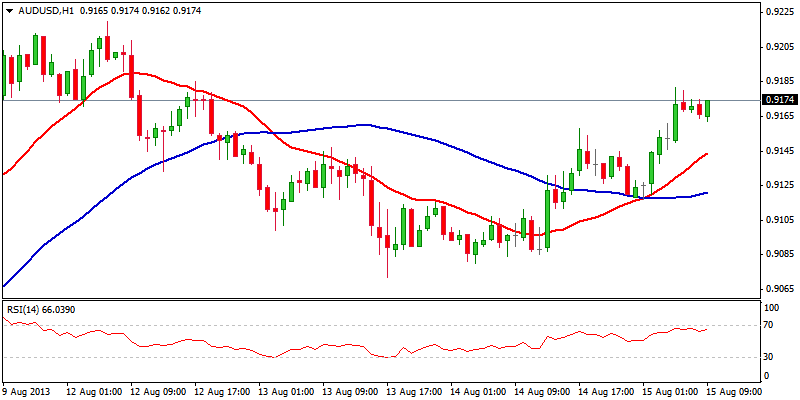Click the 13 Aug 17:00 time label

(412, 392)
